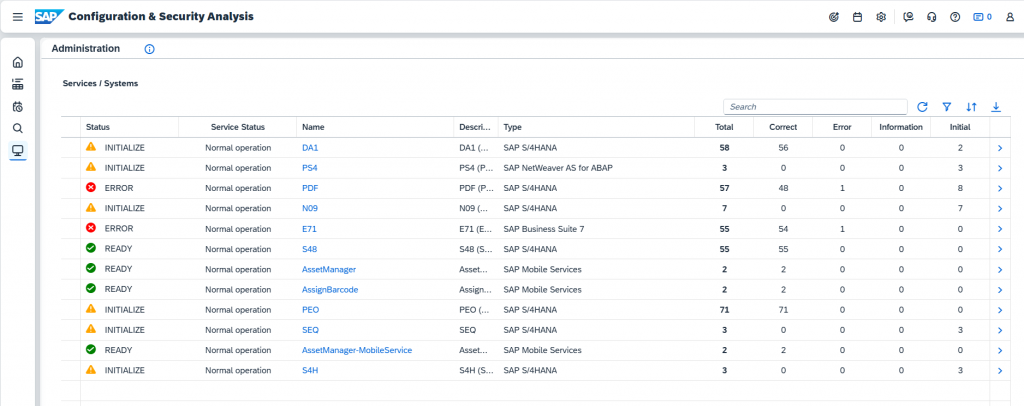Click the Initial column header
This screenshot has width=1024, height=406.
point(959,127)
